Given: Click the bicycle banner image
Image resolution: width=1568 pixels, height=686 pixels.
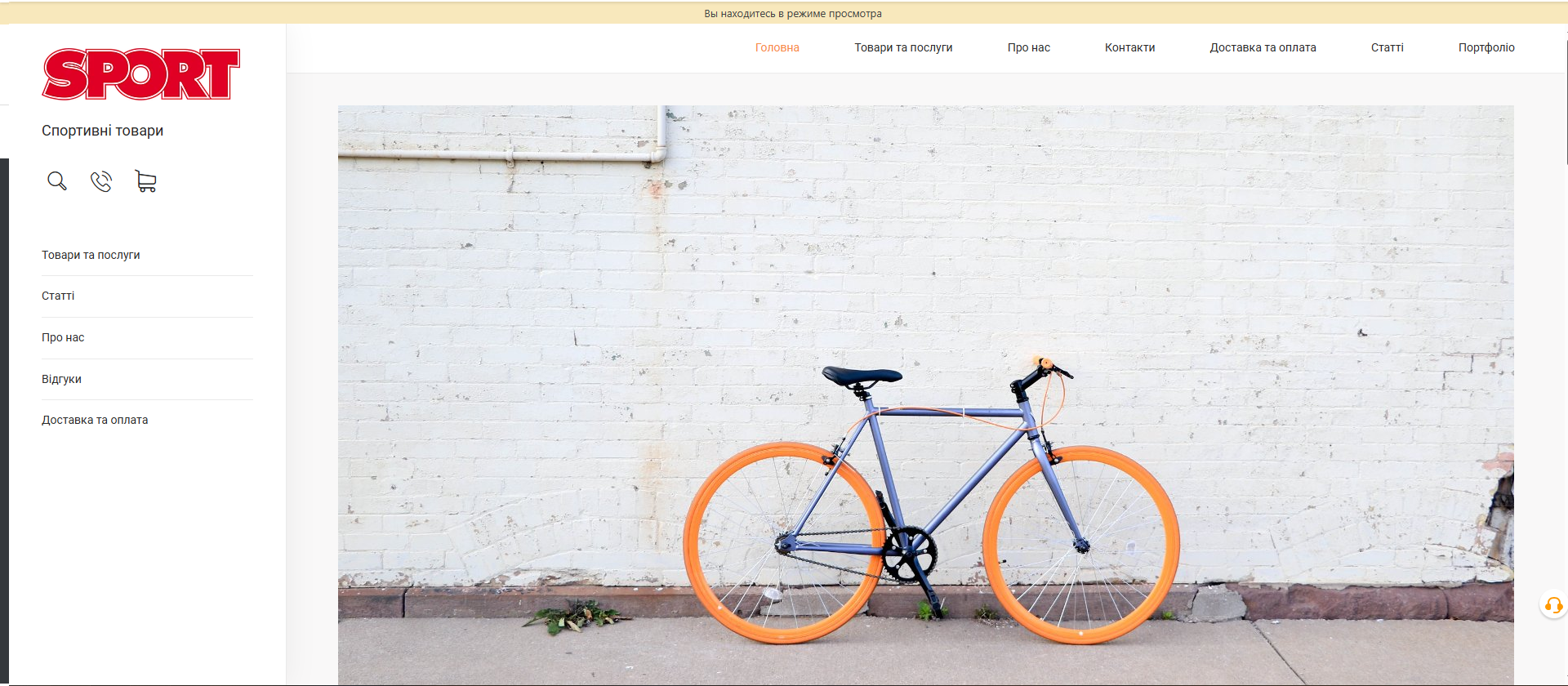Looking at the screenshot, I should point(925,394).
